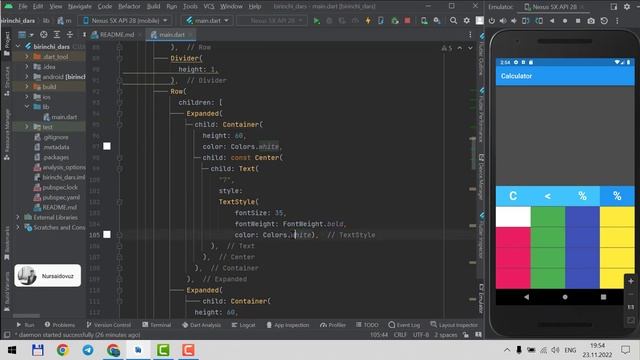Select opened file target icon in Project panel

[x=44, y=35]
